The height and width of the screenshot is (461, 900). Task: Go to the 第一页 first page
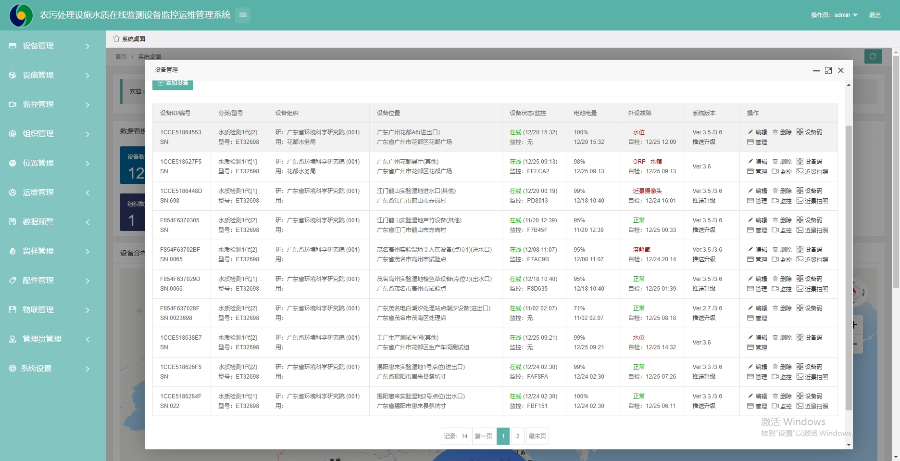[483, 436]
